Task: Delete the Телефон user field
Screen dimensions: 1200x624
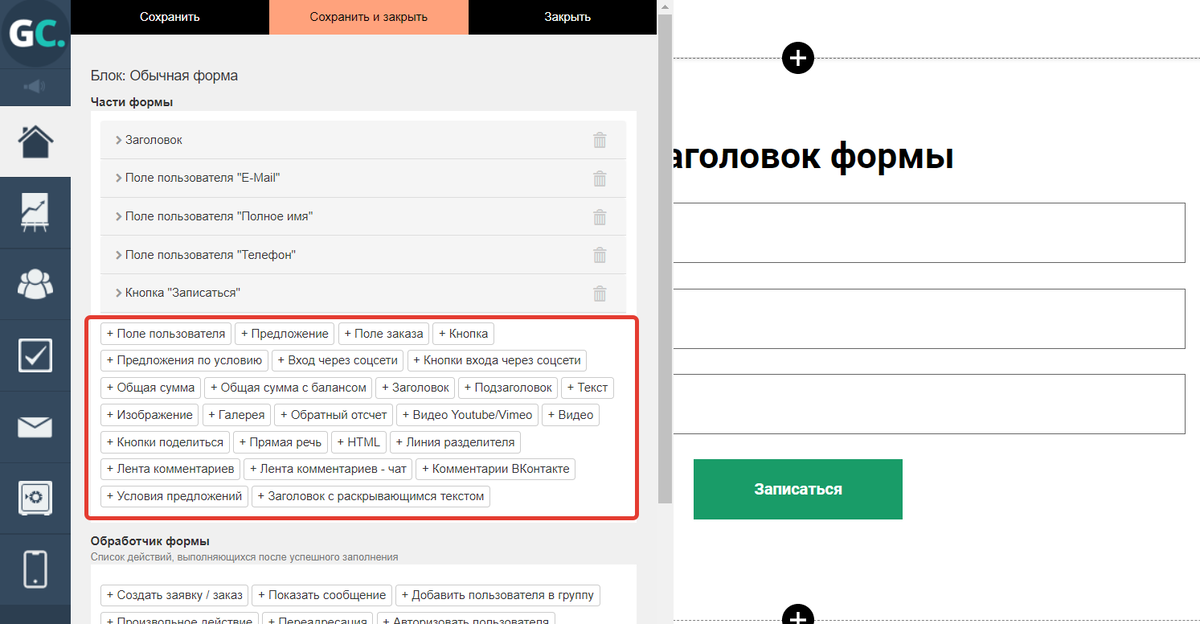Action: coord(600,255)
